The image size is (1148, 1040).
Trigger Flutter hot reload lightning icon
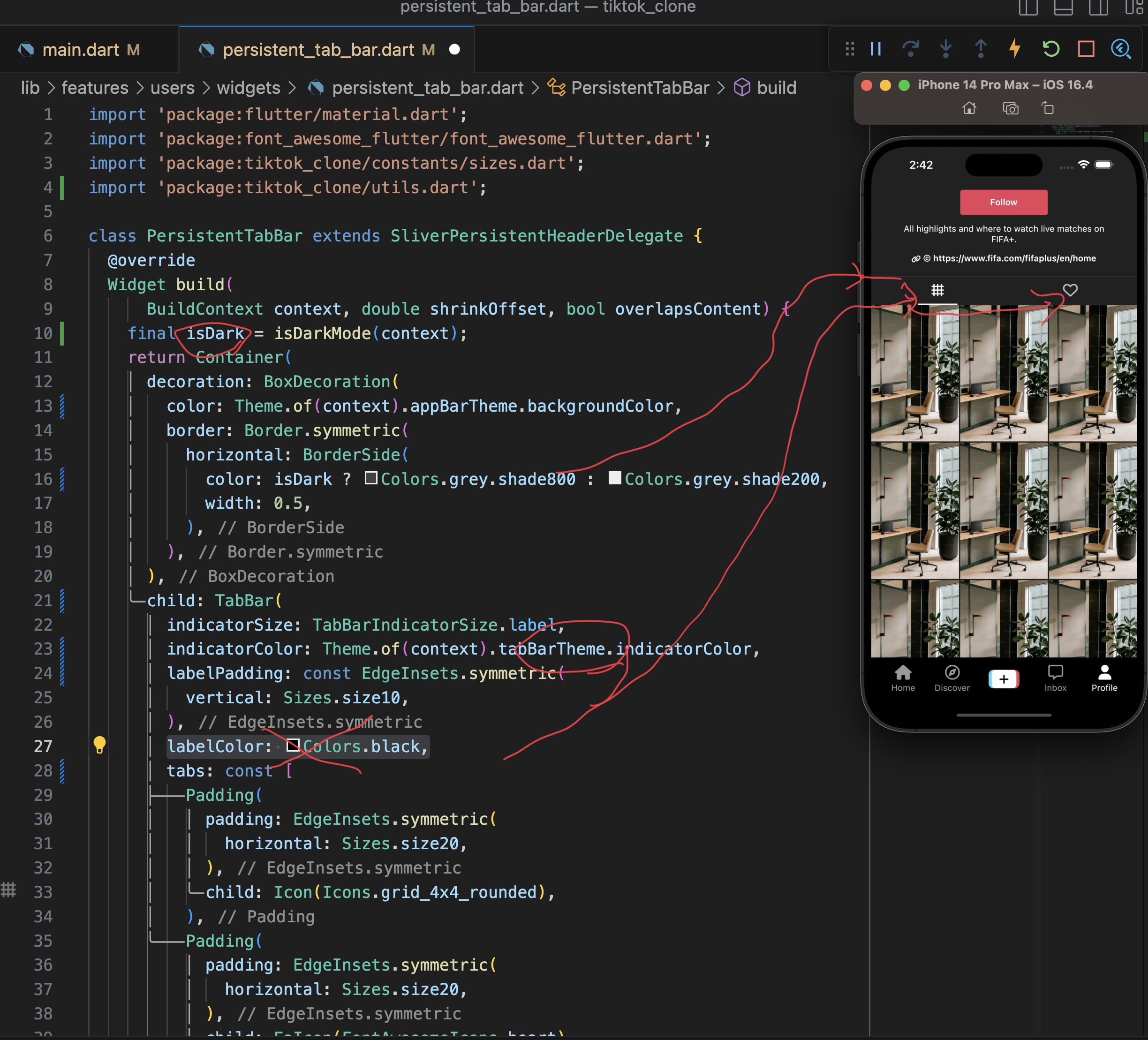(x=1015, y=49)
